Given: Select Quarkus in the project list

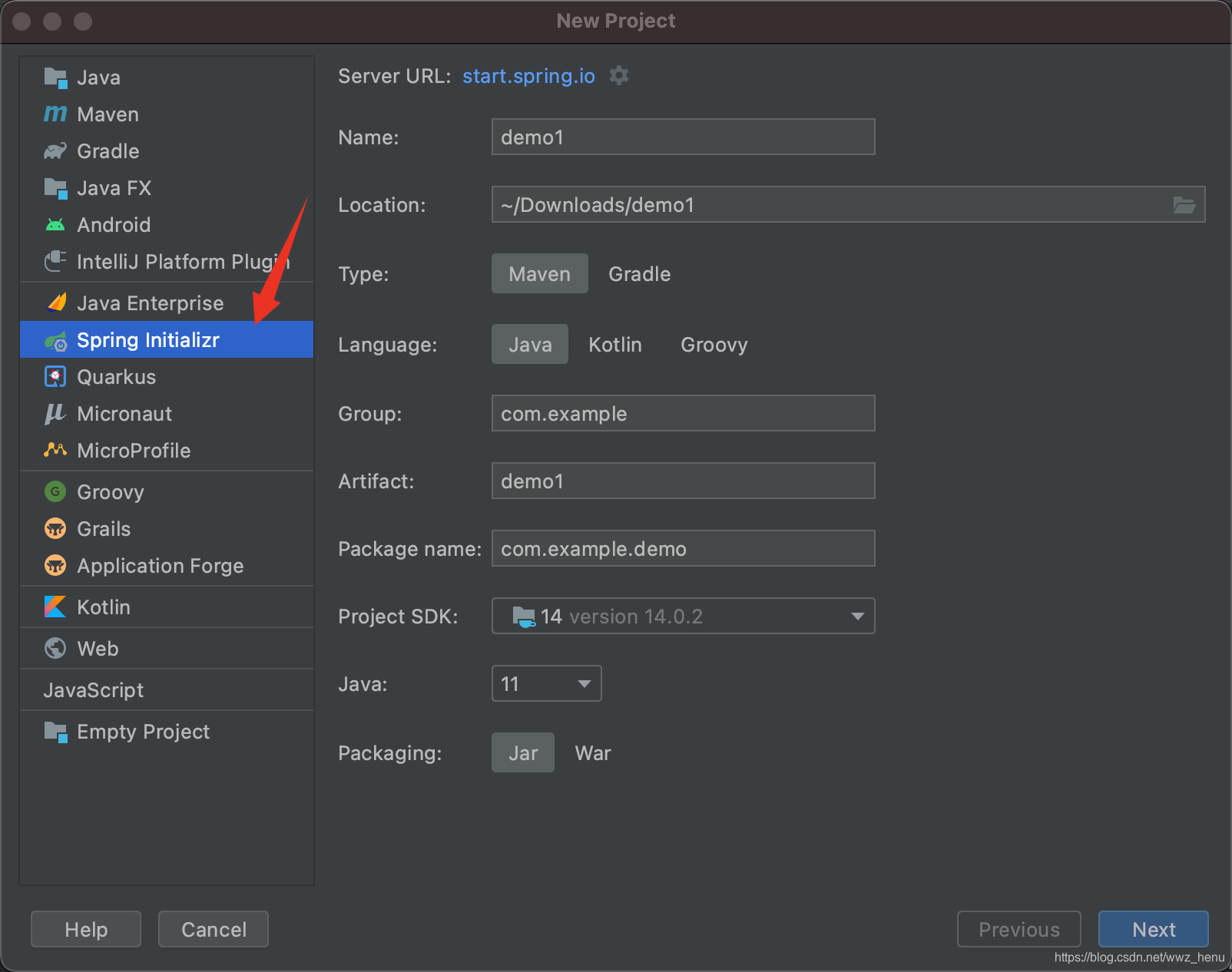Looking at the screenshot, I should point(167,377).
